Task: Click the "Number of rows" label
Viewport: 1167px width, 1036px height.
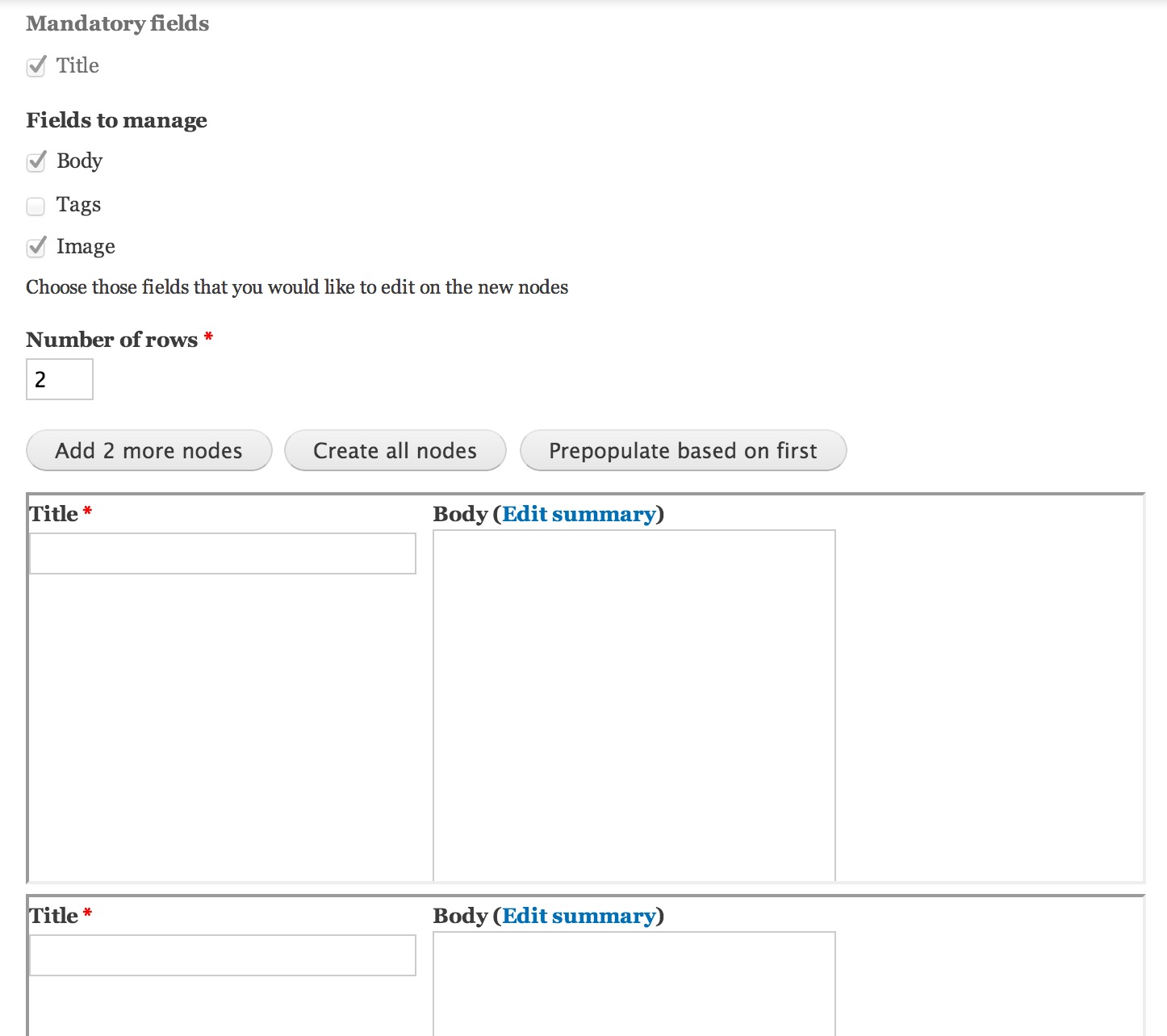Action: tap(112, 340)
